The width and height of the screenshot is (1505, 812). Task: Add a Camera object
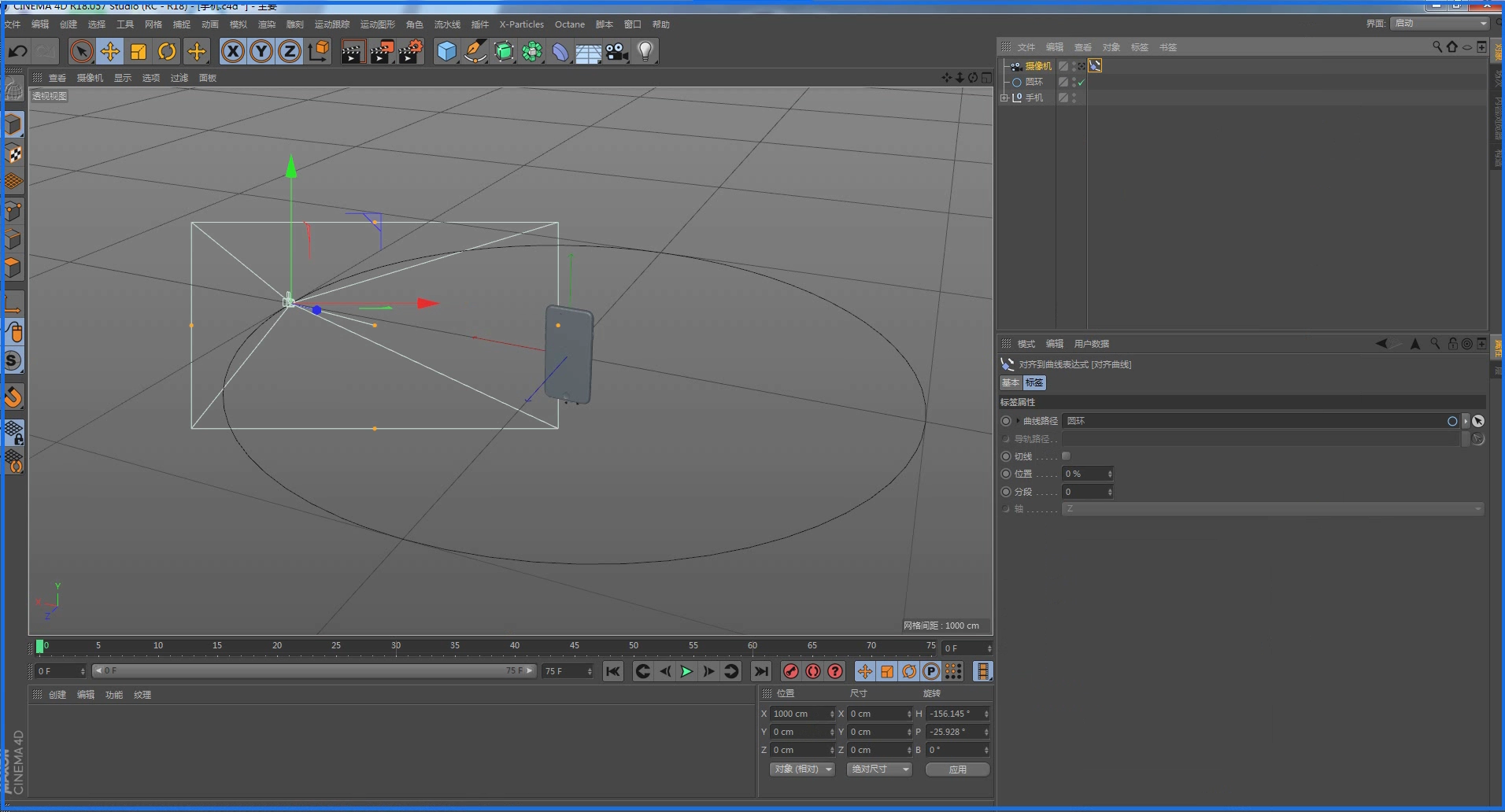tap(617, 52)
